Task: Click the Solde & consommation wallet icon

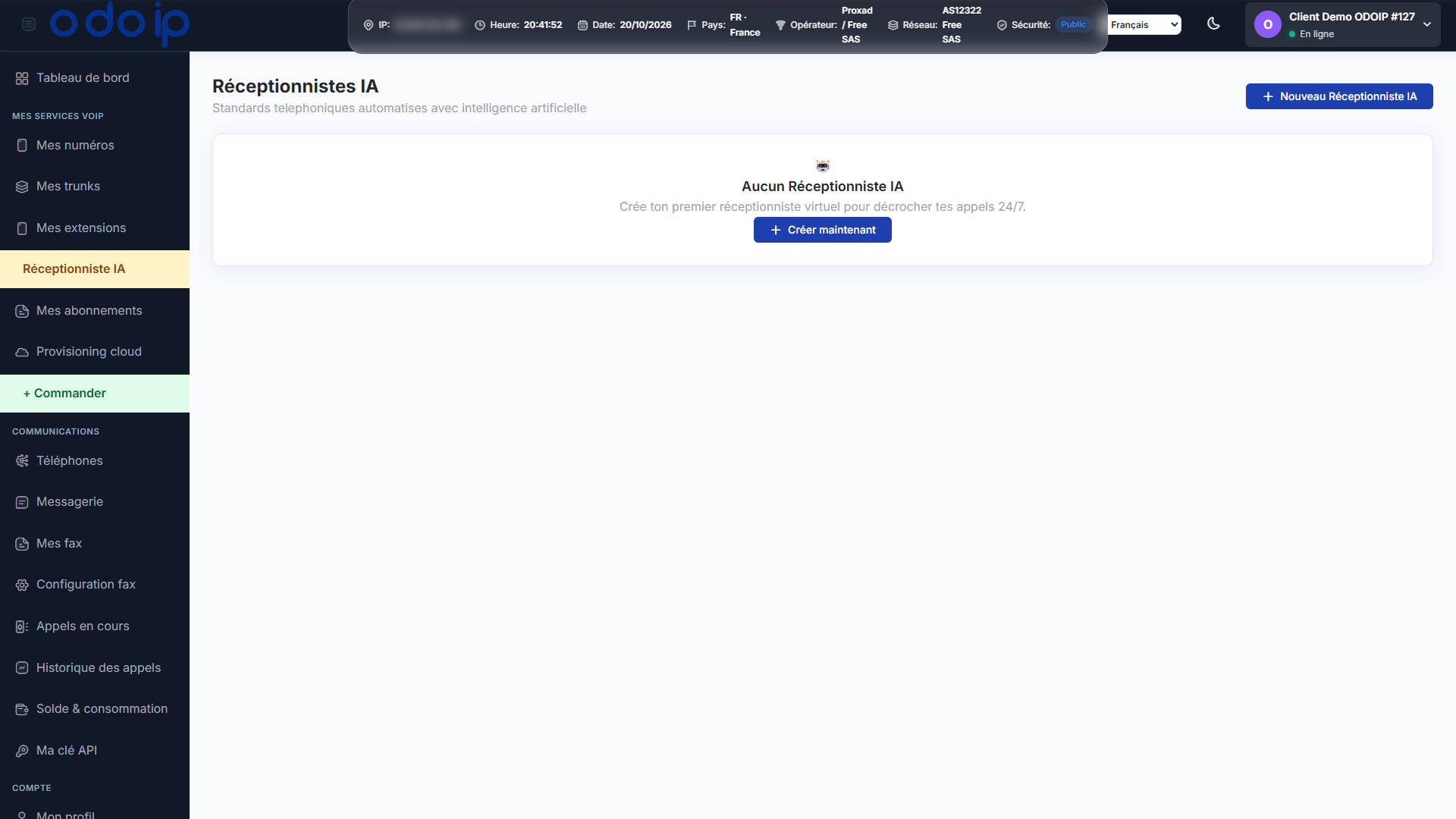Action: (22, 709)
